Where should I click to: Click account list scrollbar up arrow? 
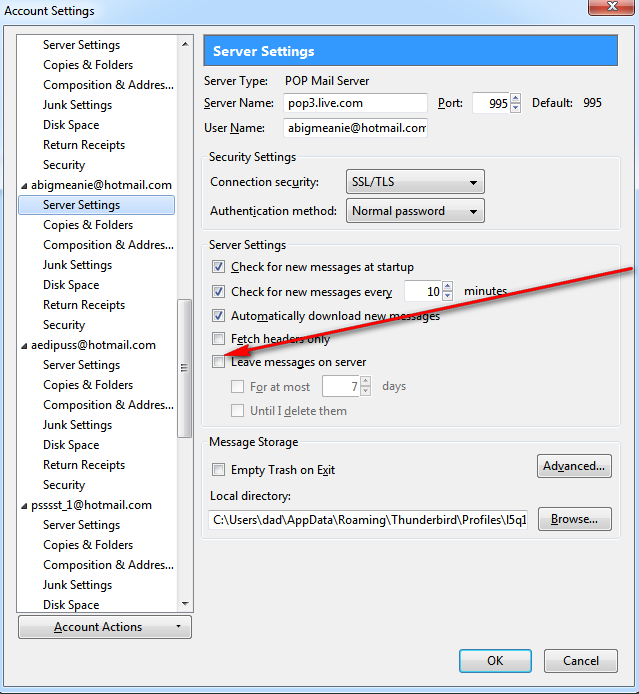point(185,44)
